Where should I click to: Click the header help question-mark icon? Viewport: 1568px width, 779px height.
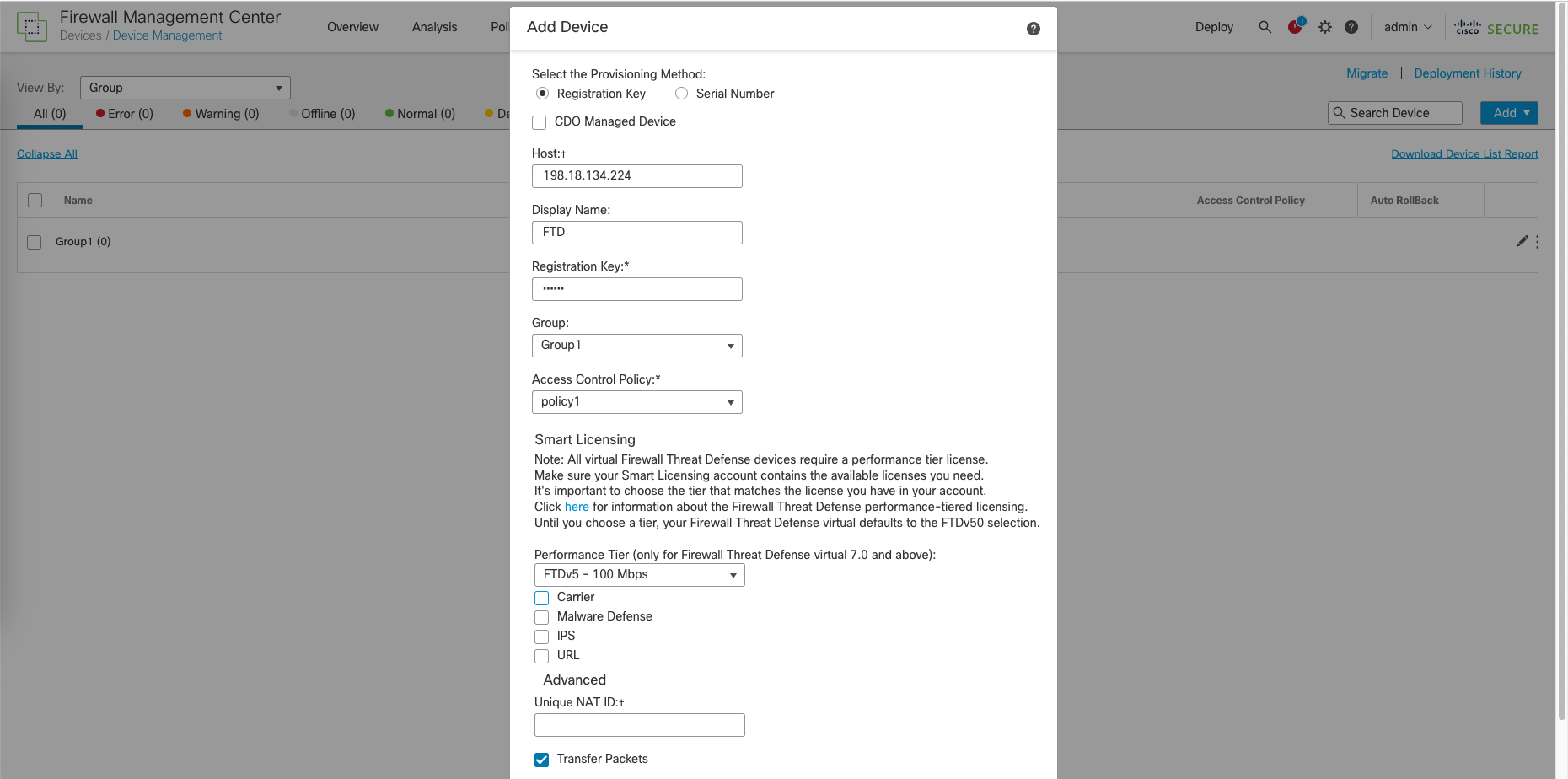[1351, 27]
